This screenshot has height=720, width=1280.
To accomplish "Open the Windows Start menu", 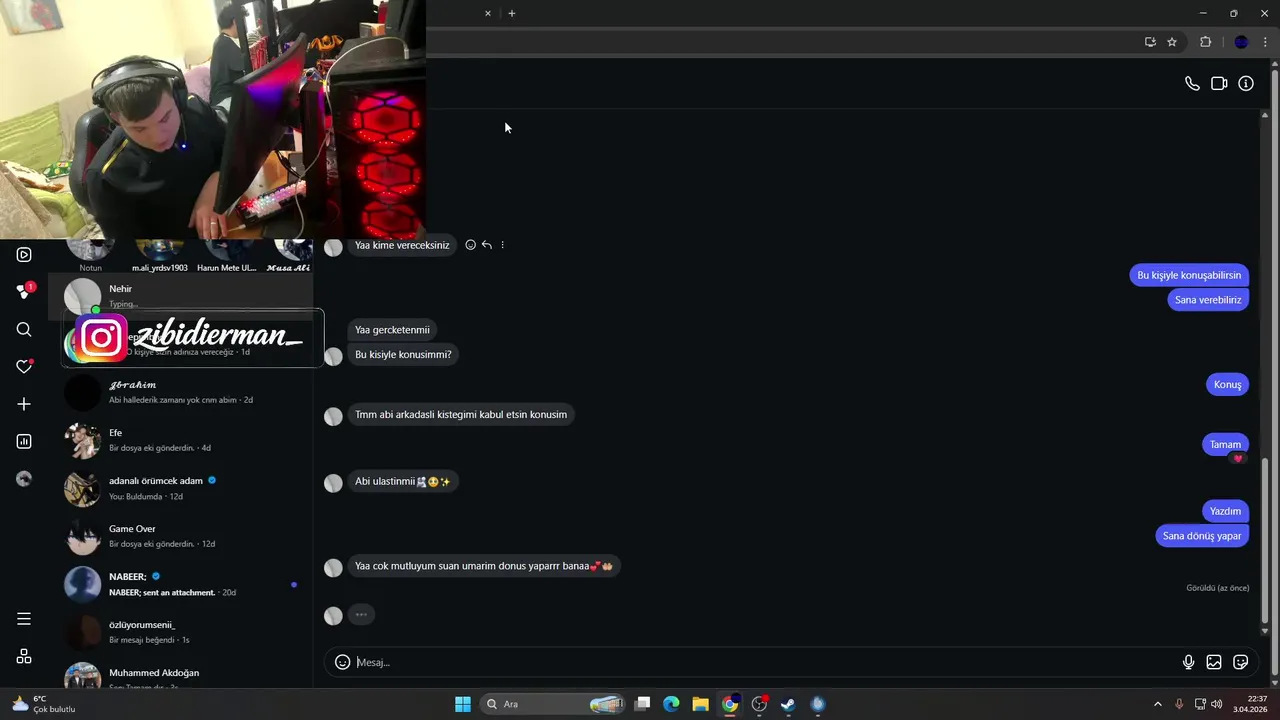I will tap(463, 704).
